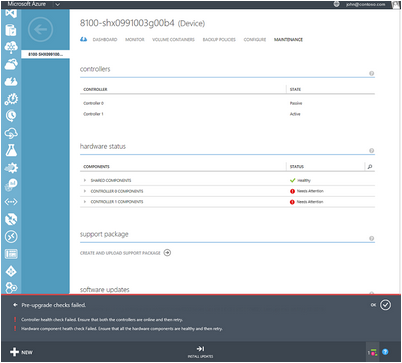Open the management panel sidebar icon
Screen dimensions: 402x363
pos(11,254)
